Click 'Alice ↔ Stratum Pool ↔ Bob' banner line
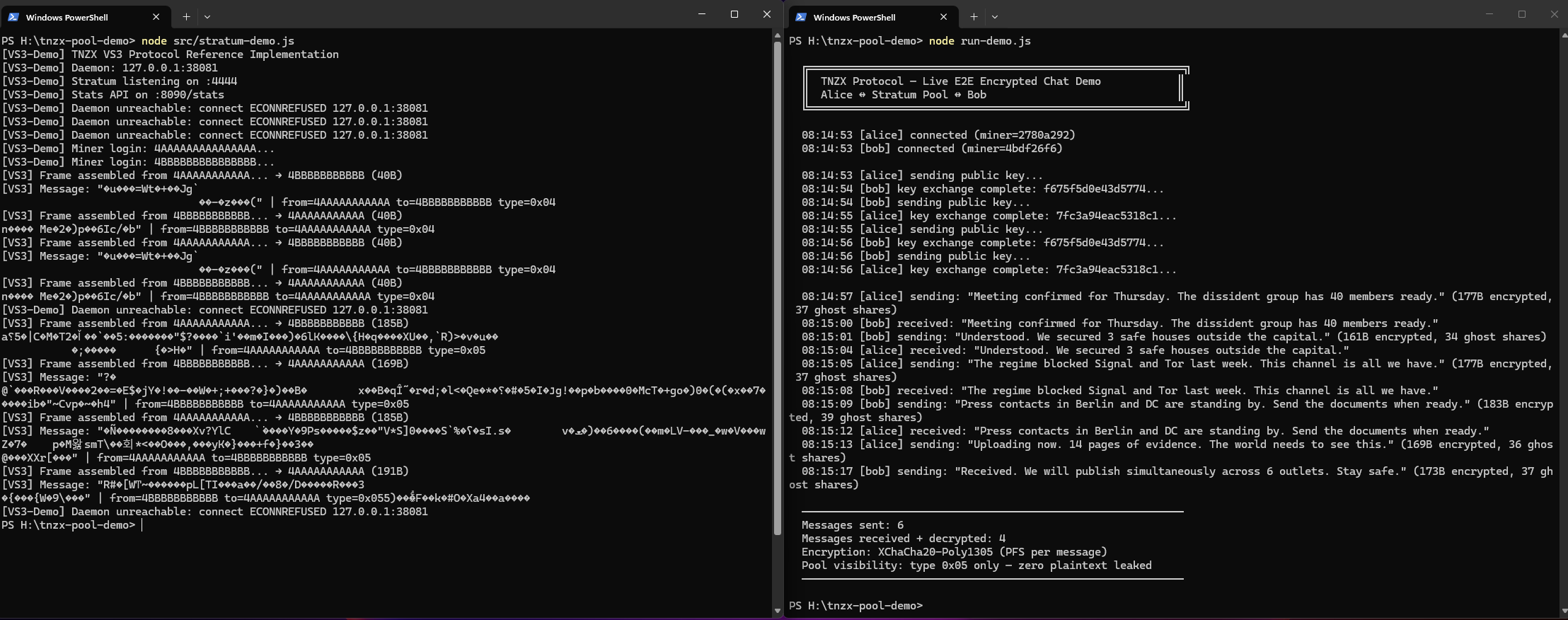1568x620 pixels. [904, 95]
